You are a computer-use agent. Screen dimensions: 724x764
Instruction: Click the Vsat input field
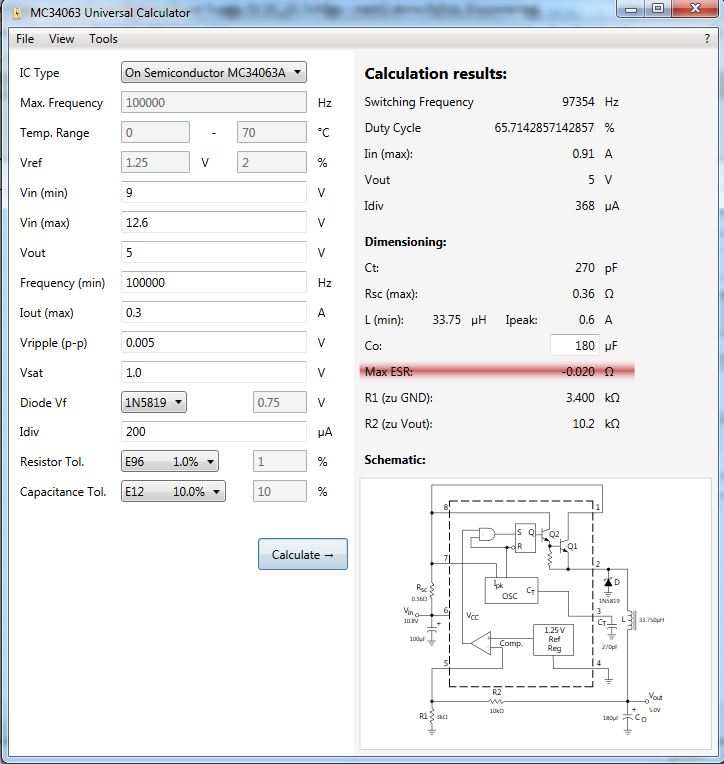pyautogui.click(x=214, y=373)
